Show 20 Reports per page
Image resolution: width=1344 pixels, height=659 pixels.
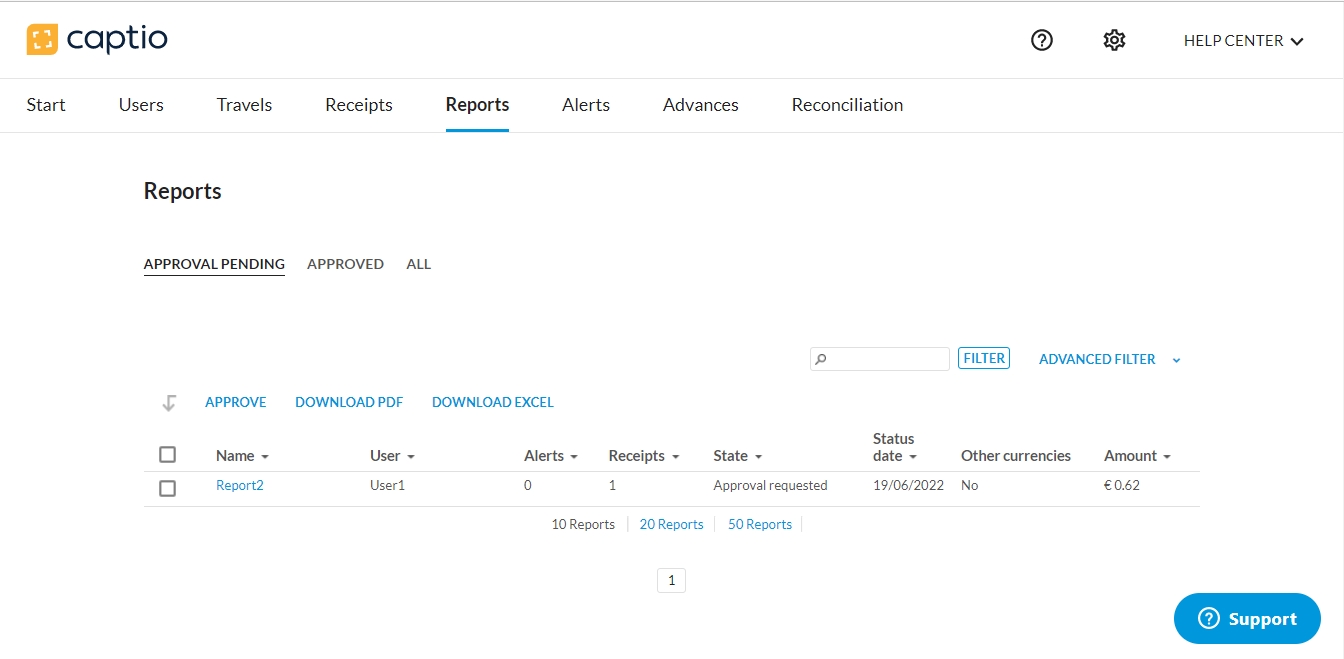(x=671, y=524)
